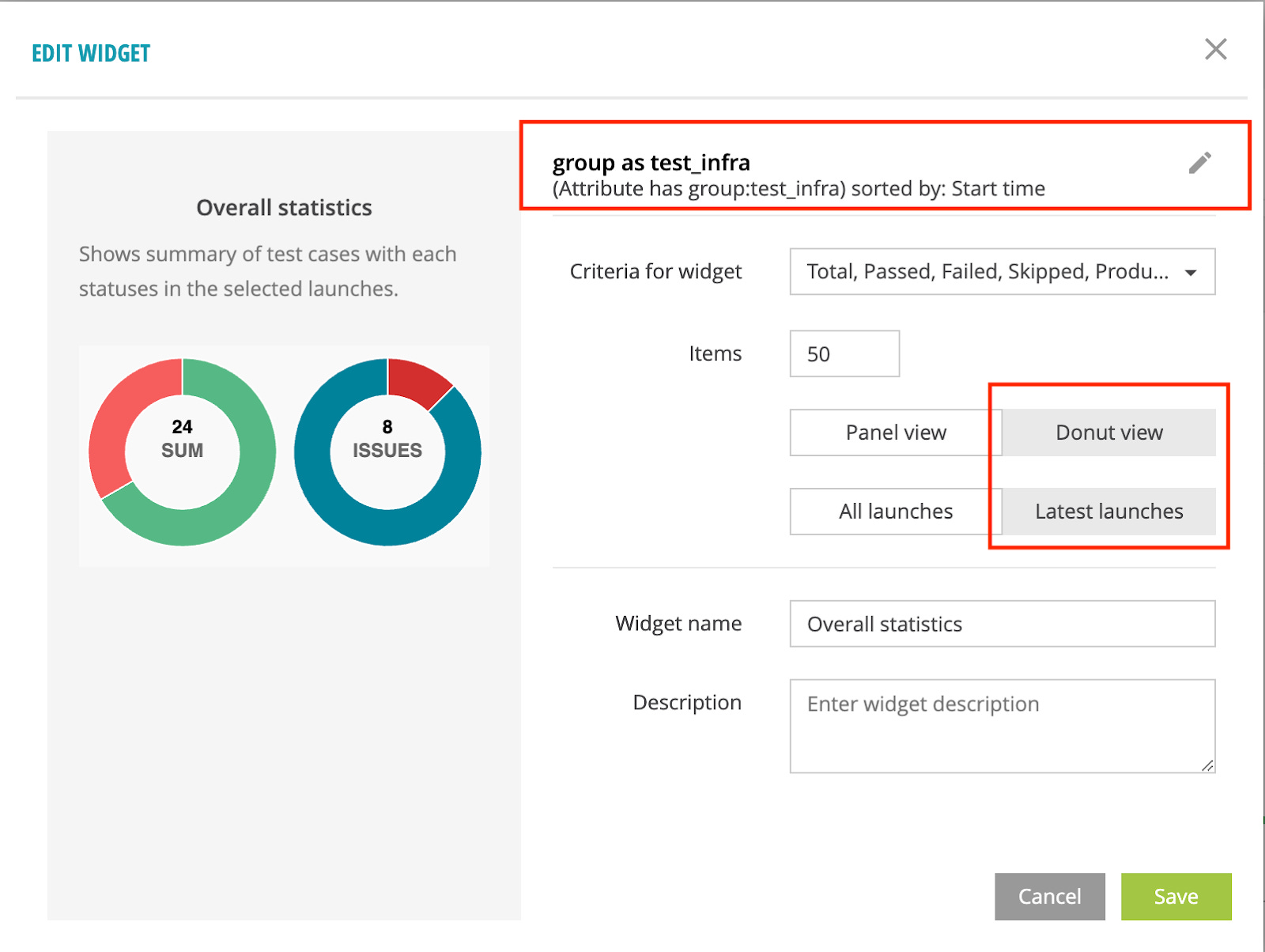Click the Widget name field showing Overall statistics
The image size is (1265, 952).
(x=1002, y=624)
